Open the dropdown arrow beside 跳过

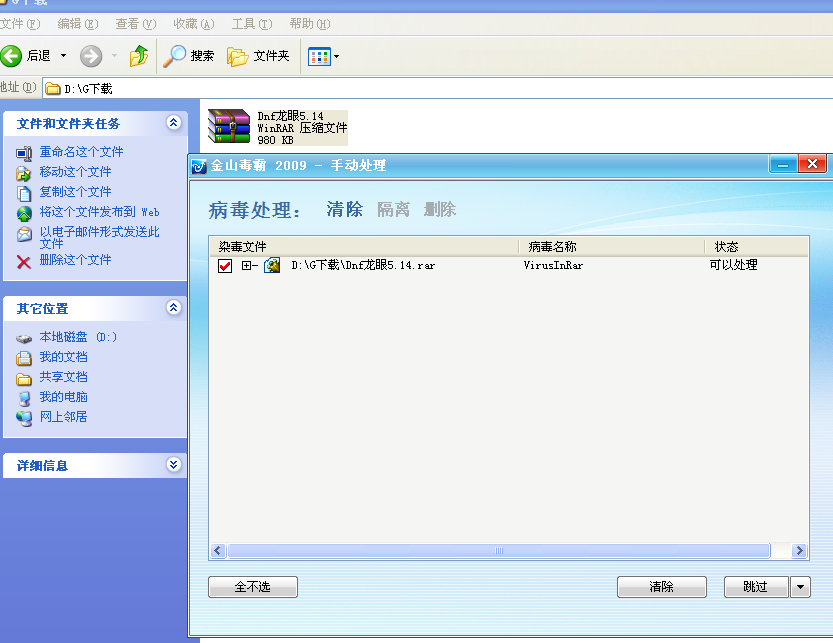(800, 587)
